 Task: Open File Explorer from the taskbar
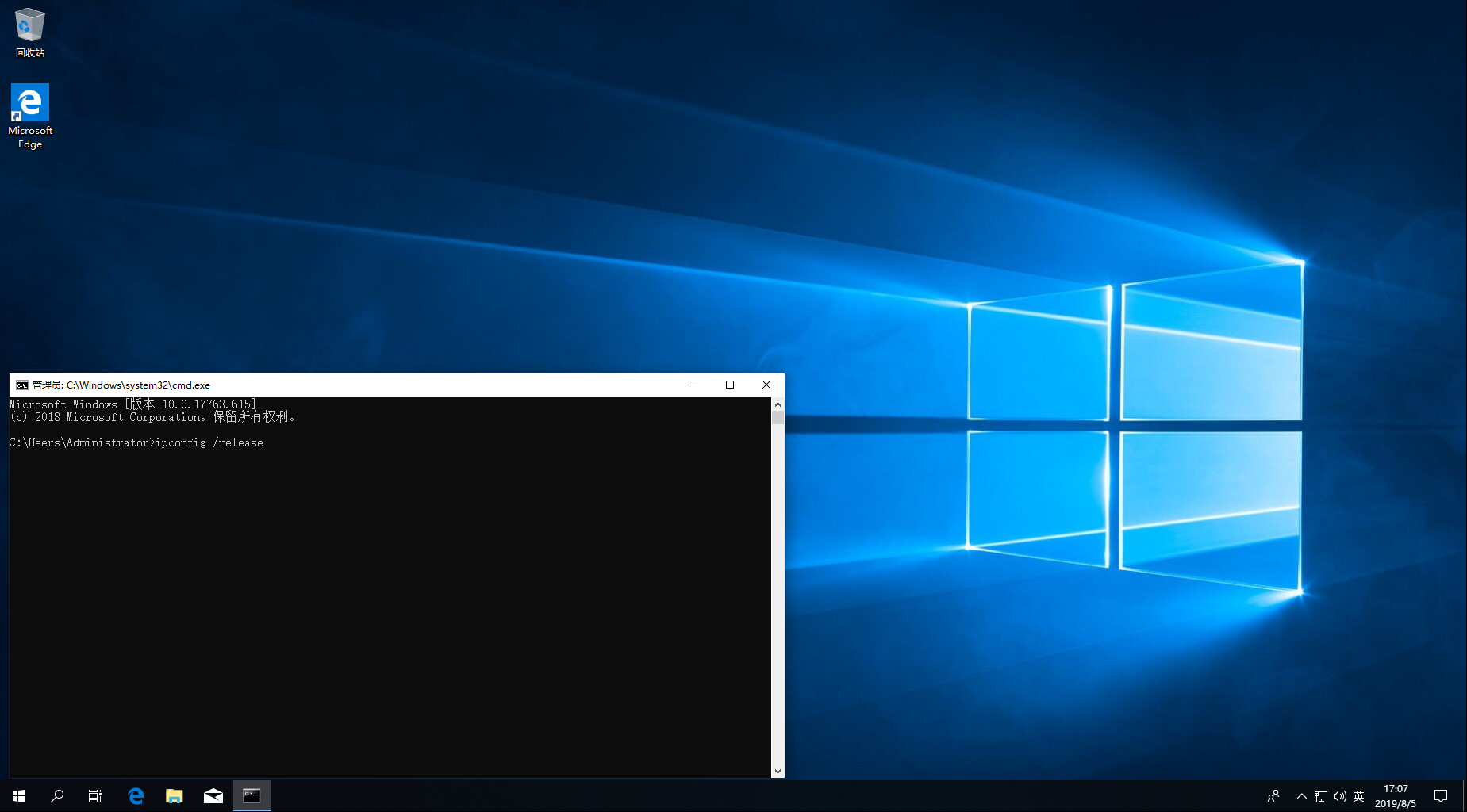[x=175, y=795]
